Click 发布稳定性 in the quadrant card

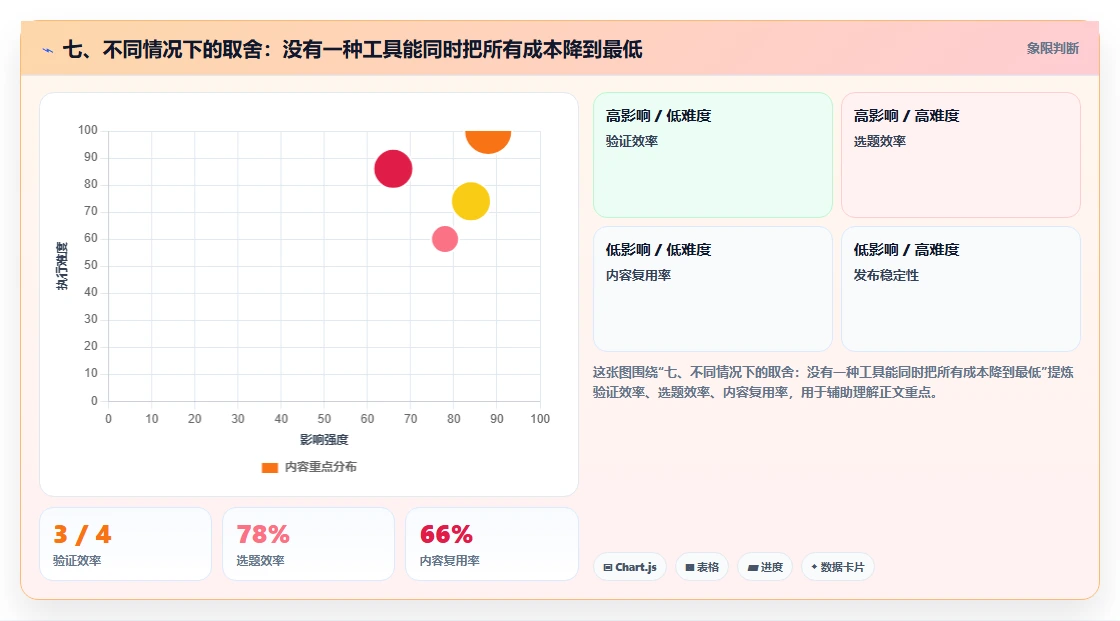pos(886,275)
